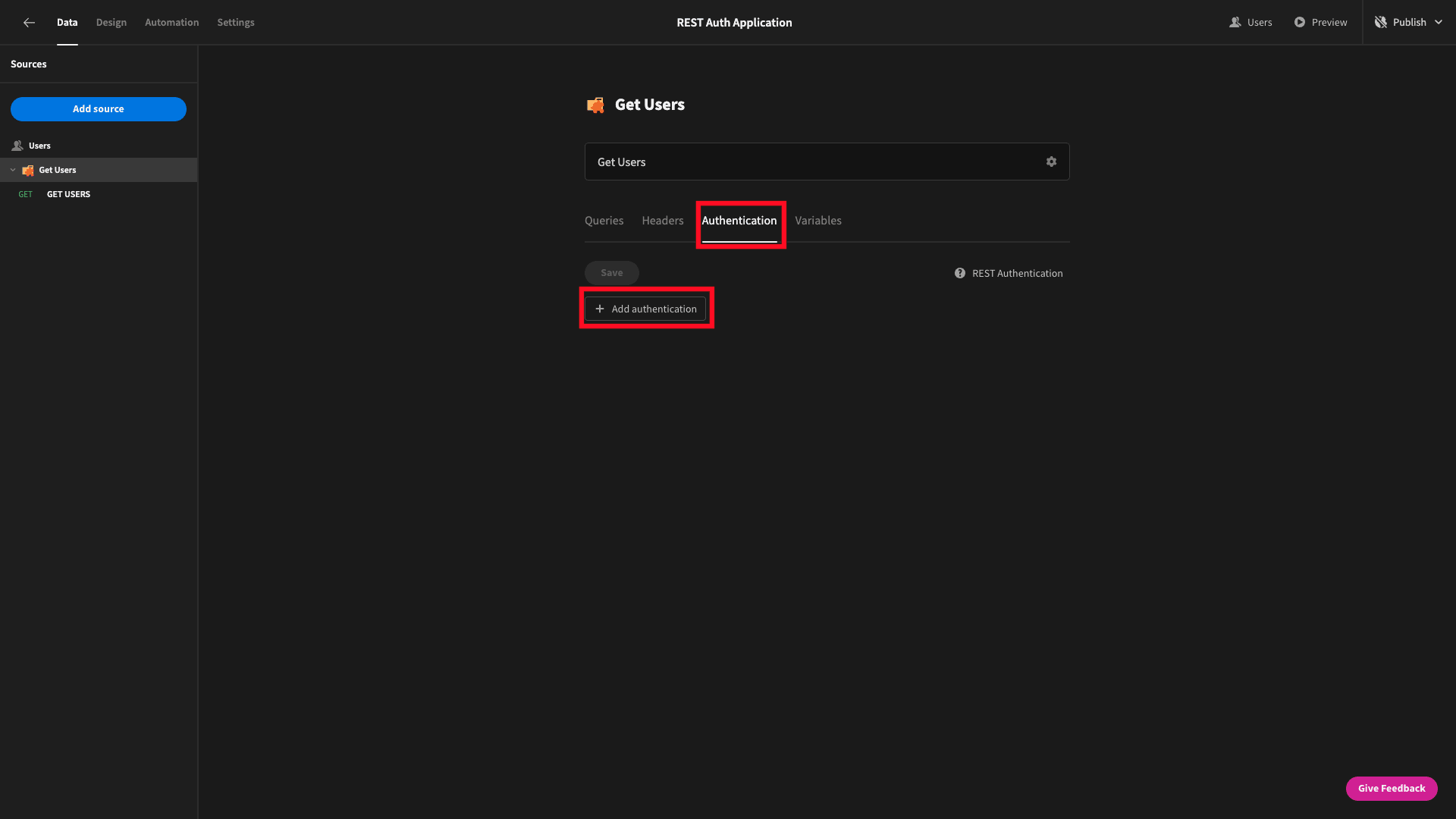Select the Authentication tab
Image resolution: width=1456 pixels, height=819 pixels.
739,220
